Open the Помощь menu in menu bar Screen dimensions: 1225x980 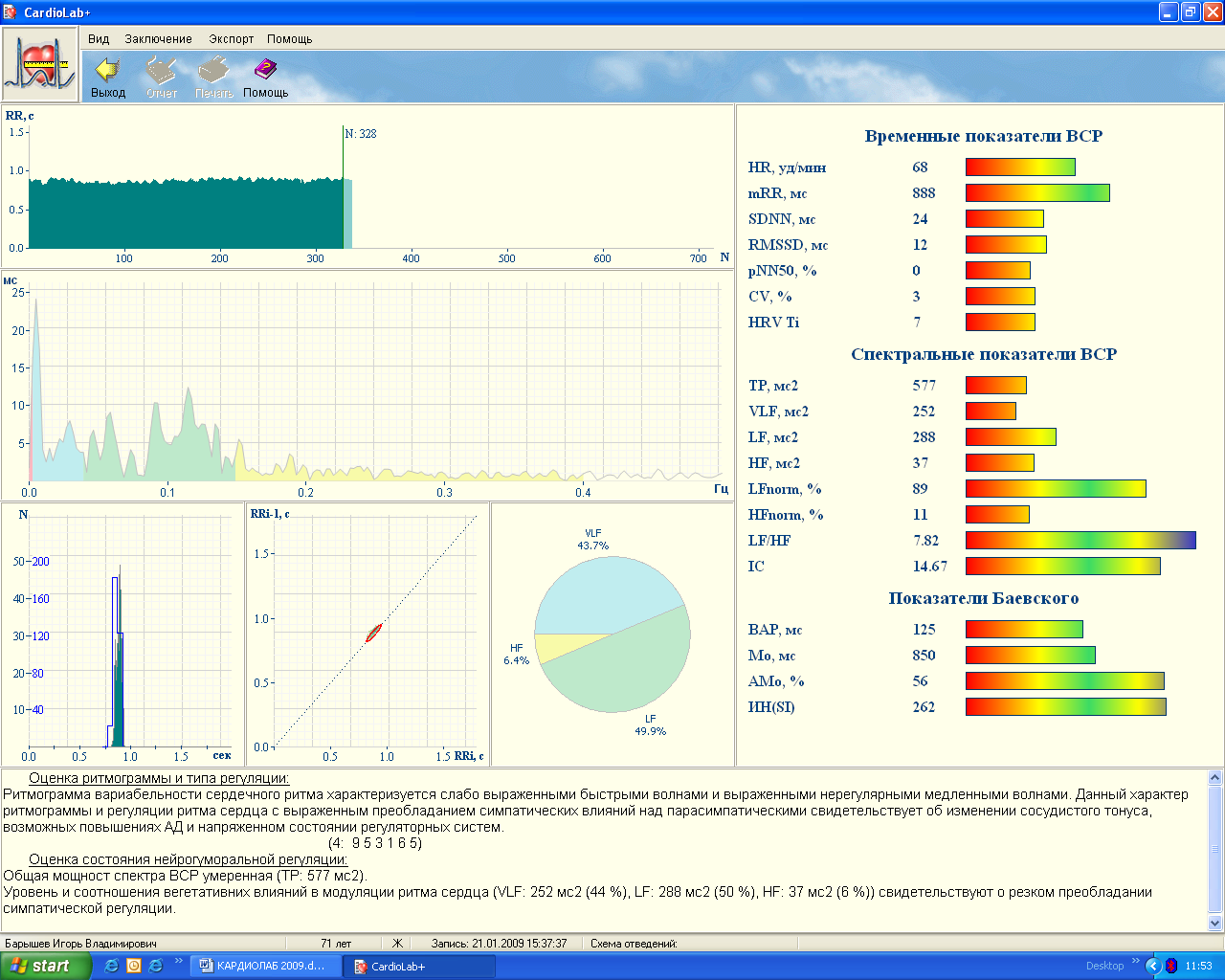[289, 39]
